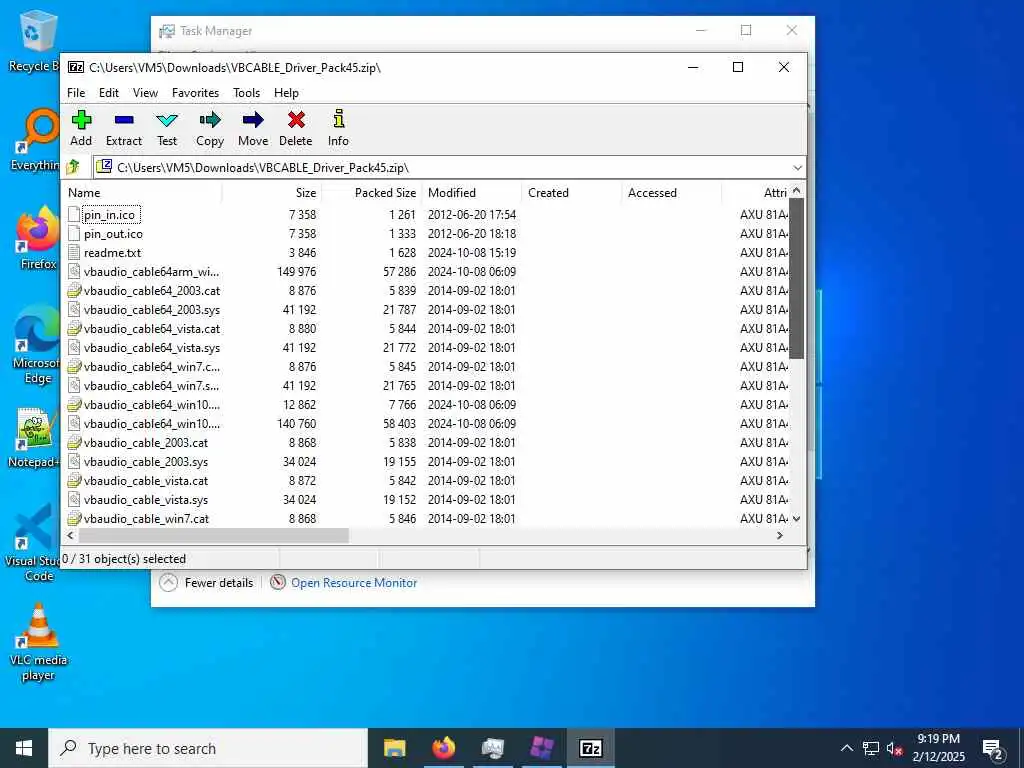Image resolution: width=1024 pixels, height=768 pixels.
Task: Go up one folder level icon
Action: [73, 167]
